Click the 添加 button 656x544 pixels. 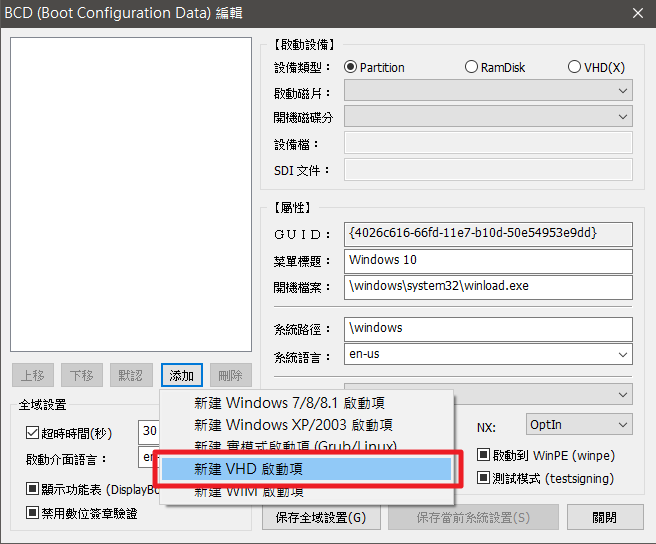[181, 375]
